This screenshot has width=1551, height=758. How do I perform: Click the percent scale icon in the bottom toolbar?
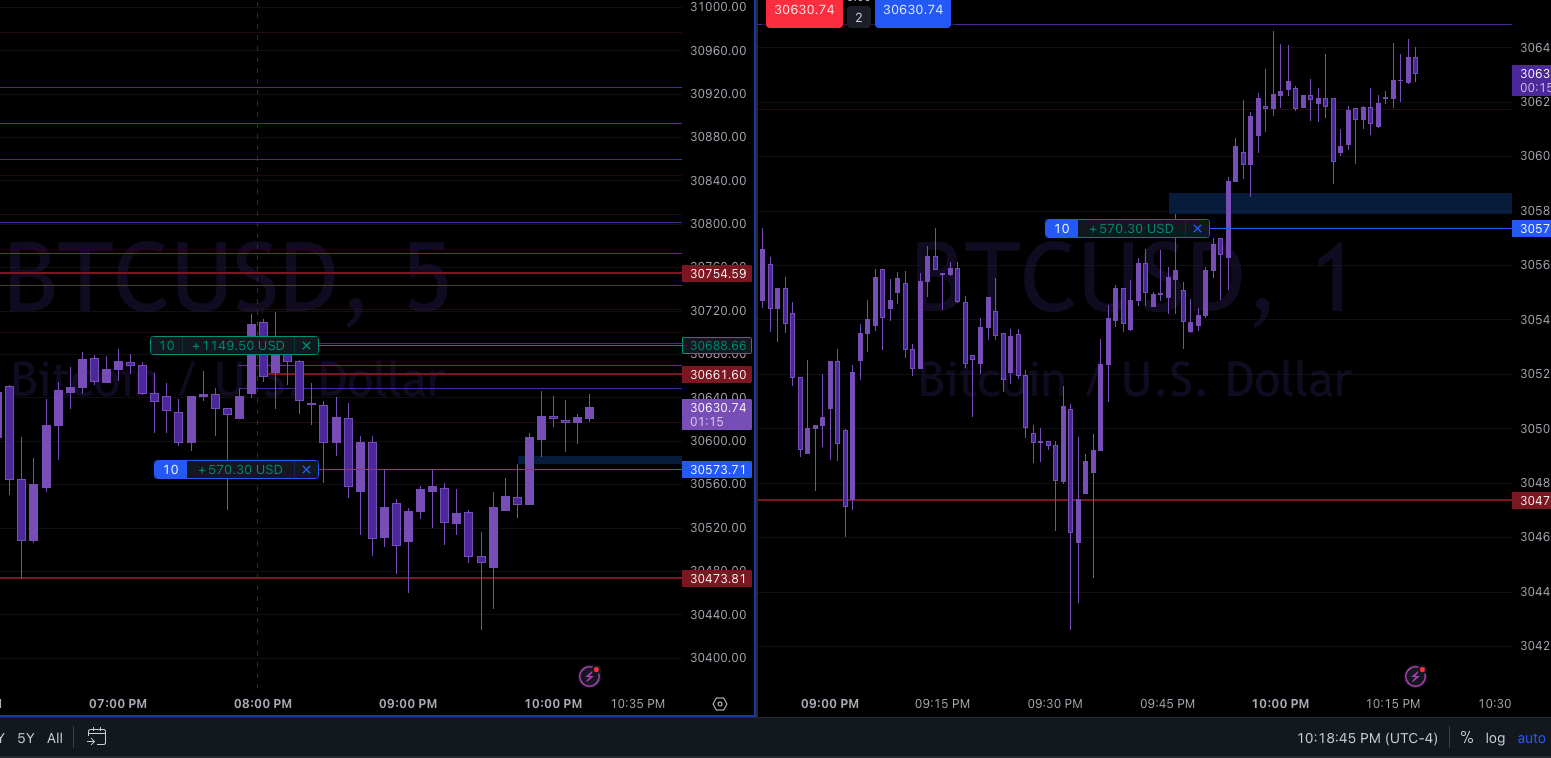(x=1466, y=737)
